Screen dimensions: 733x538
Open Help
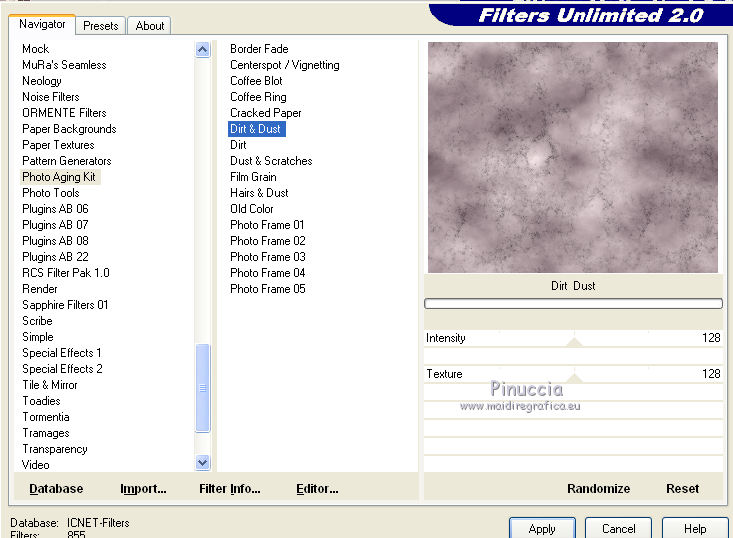tap(695, 529)
